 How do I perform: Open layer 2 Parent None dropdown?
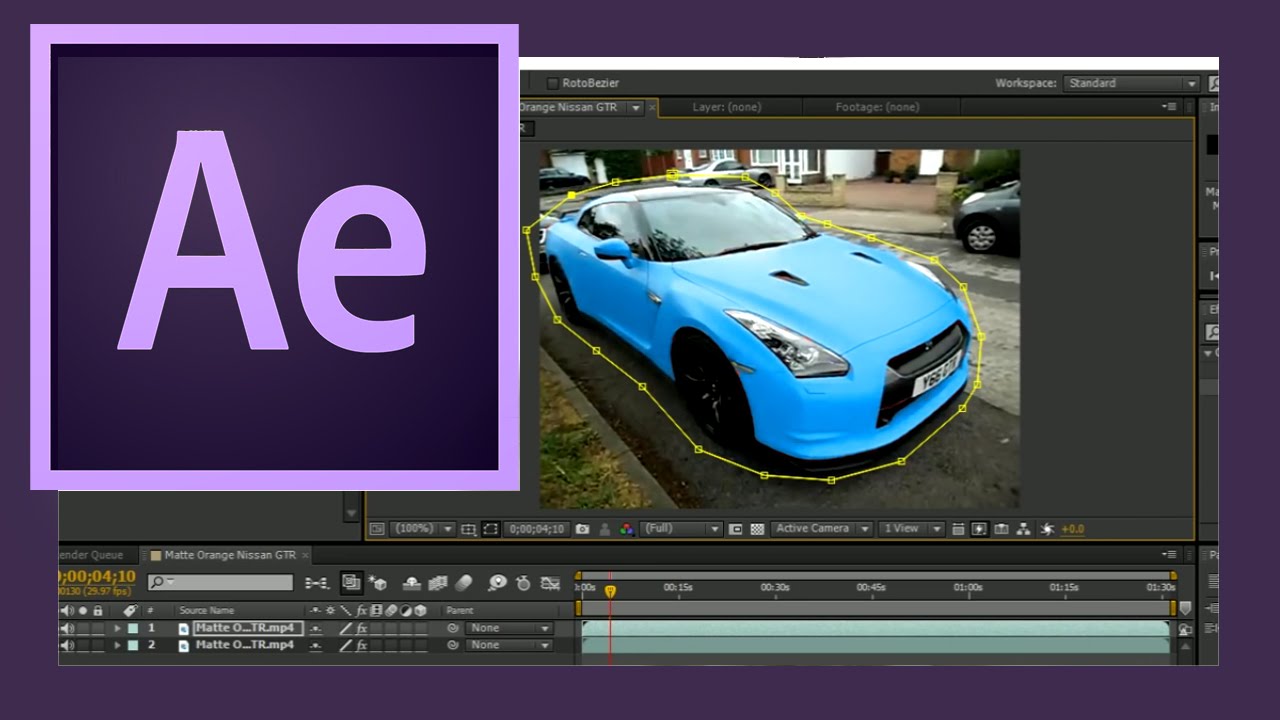pyautogui.click(x=509, y=645)
